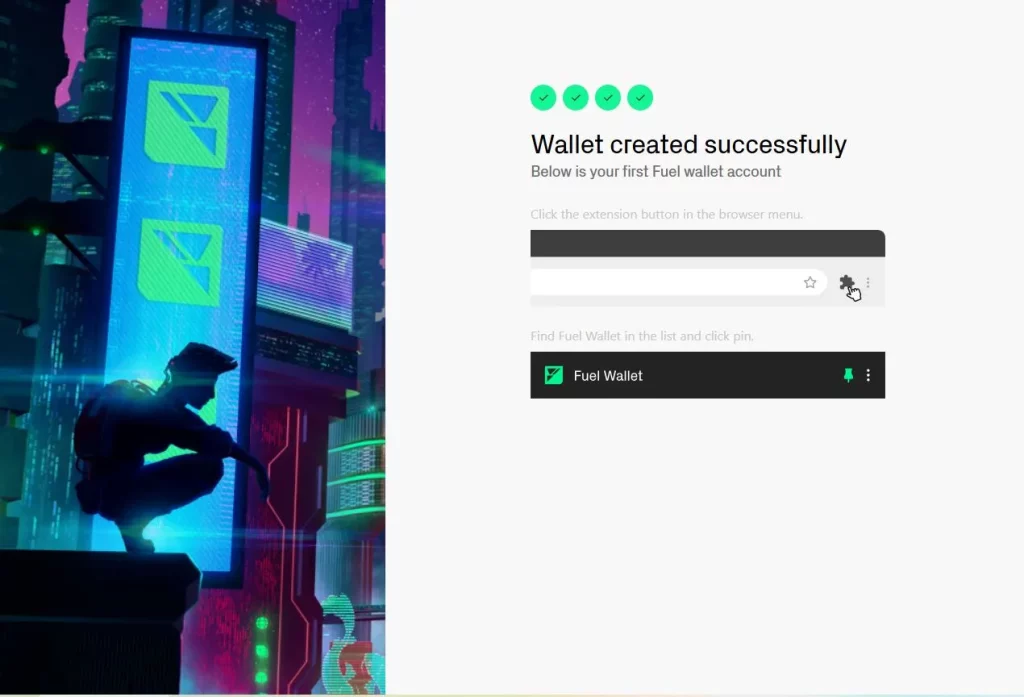The image size is (1024, 697).
Task: Click the dark browser tab strip illustration
Action: click(x=707, y=243)
